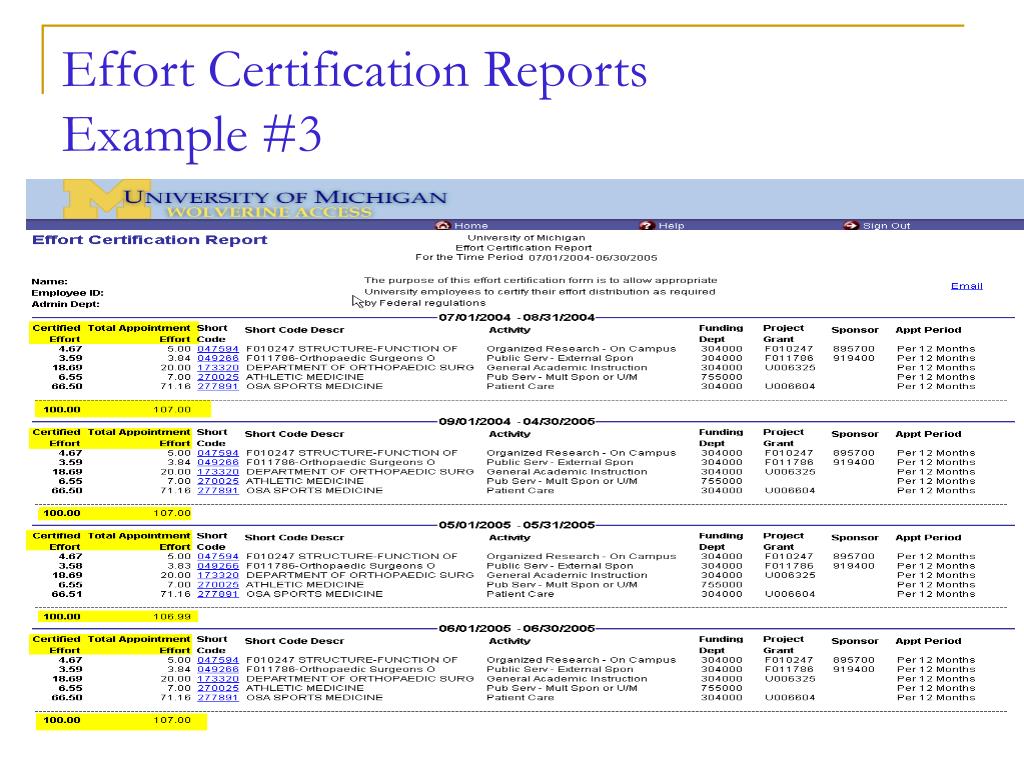Click the 'Effort Certification Reports' slide title
The width and height of the screenshot is (1024, 768).
tap(355, 71)
